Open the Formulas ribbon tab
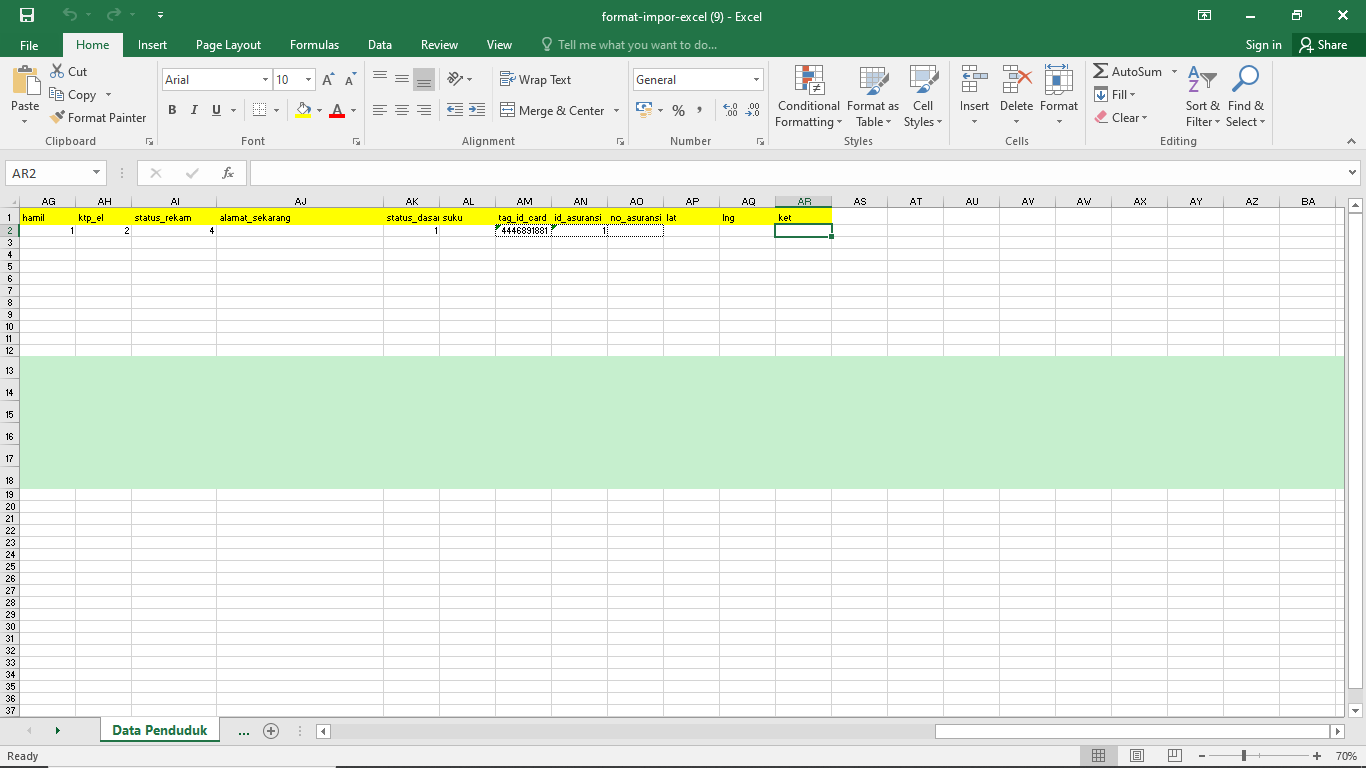Image resolution: width=1366 pixels, height=768 pixels. tap(314, 45)
